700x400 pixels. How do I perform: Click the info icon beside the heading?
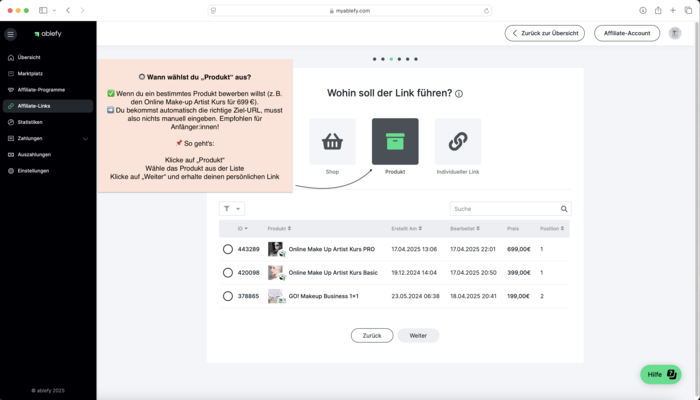click(459, 94)
